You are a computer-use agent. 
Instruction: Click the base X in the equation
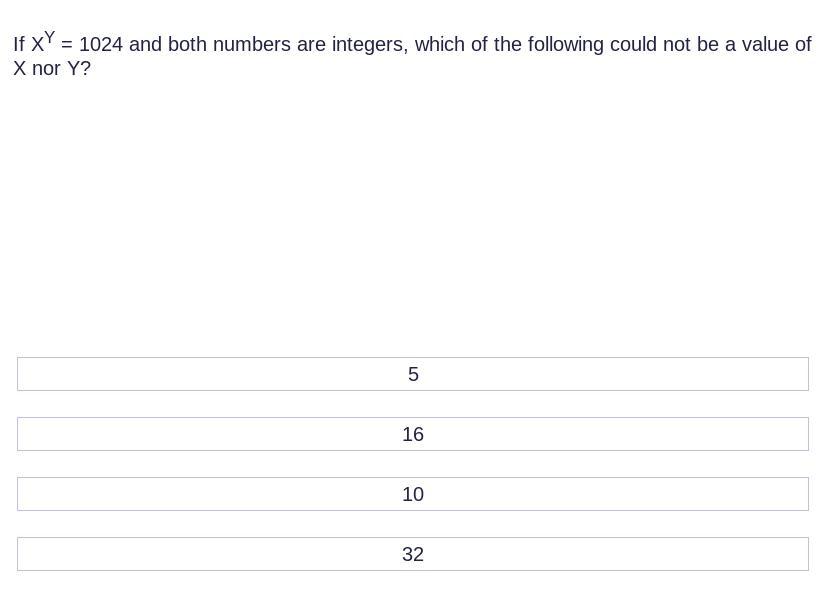[x=37, y=45]
